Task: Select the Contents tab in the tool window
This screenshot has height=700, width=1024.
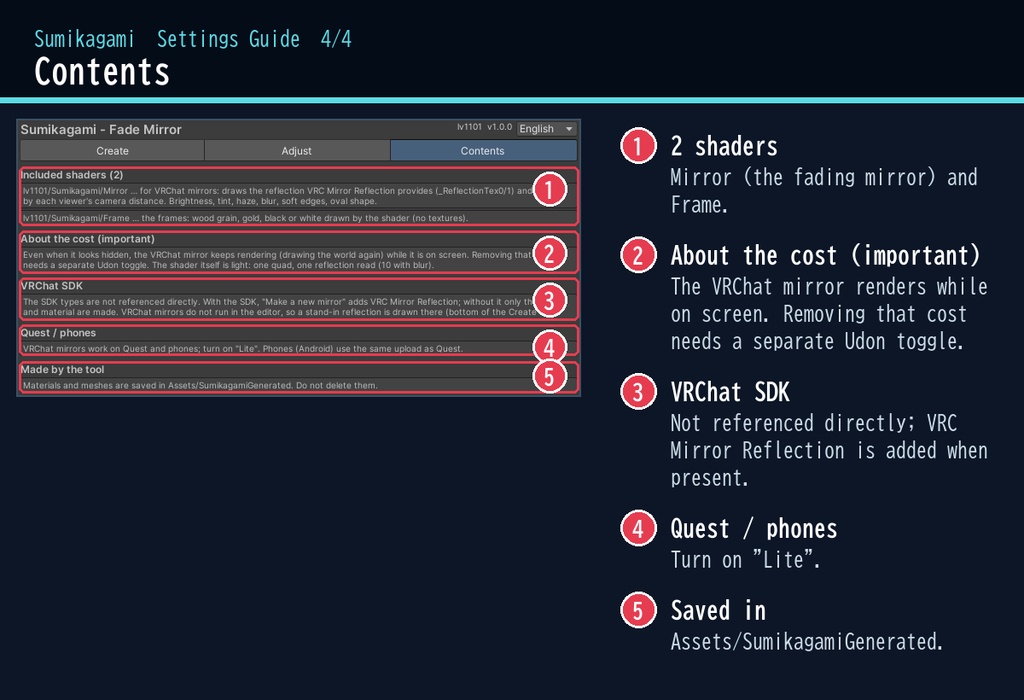Action: pos(483,151)
